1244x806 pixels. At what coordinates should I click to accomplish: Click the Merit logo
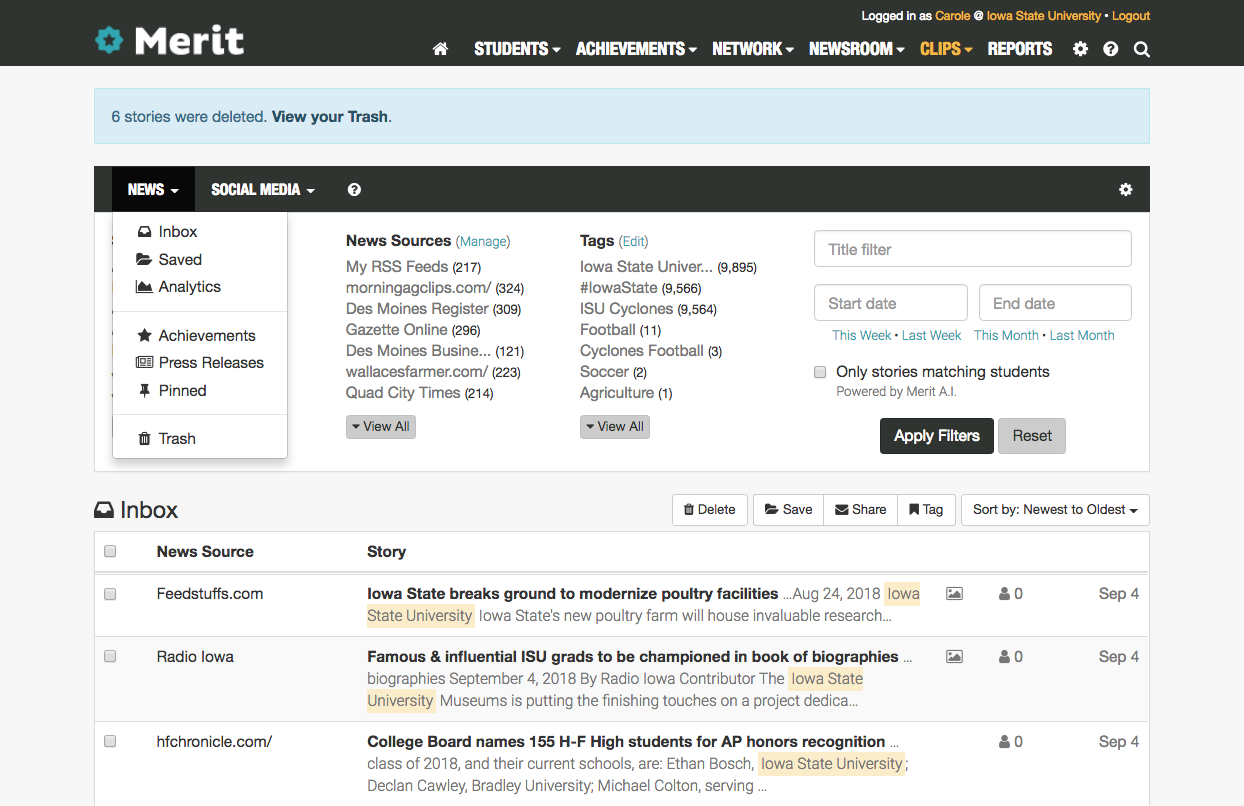(x=169, y=40)
